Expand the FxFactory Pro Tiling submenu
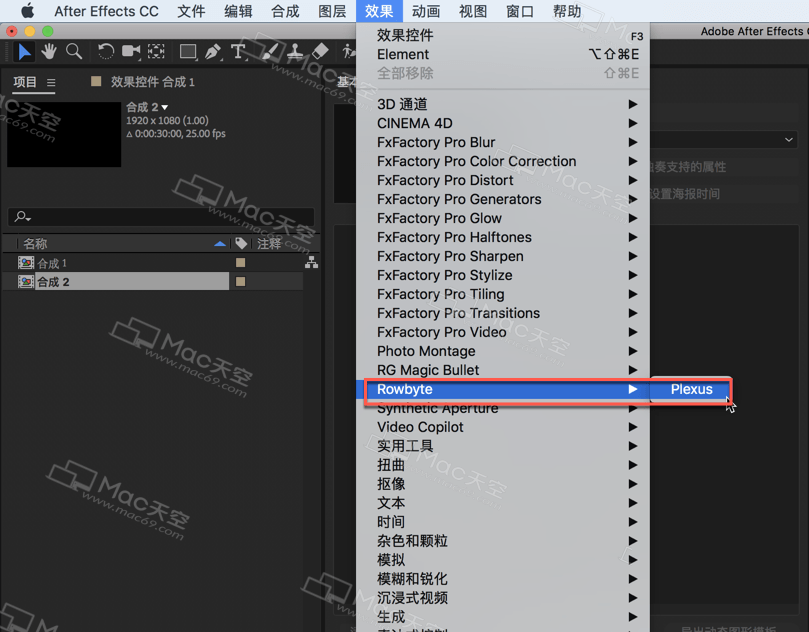 tap(503, 294)
